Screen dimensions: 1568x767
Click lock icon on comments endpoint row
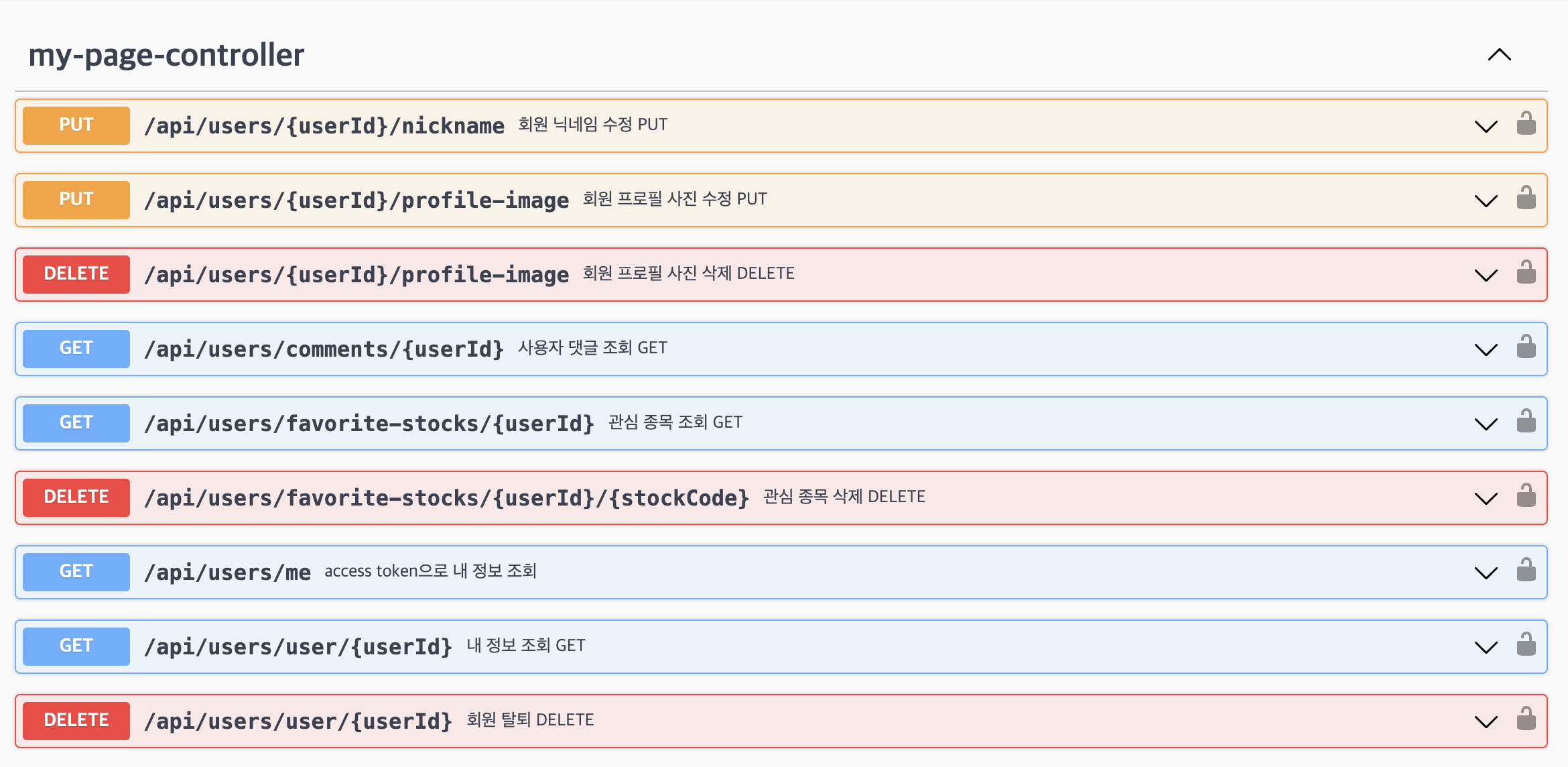coord(1526,347)
